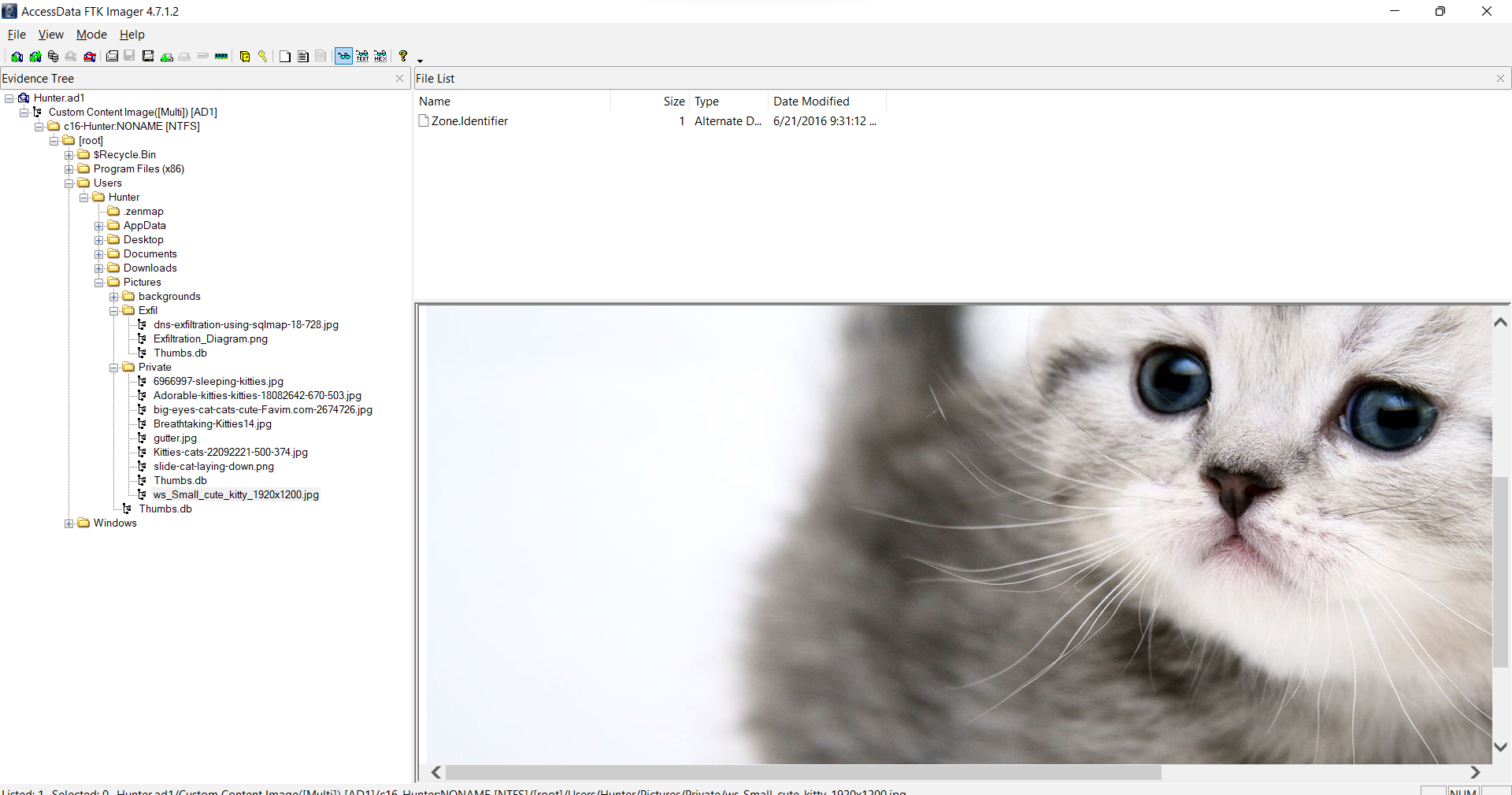Image resolution: width=1512 pixels, height=795 pixels.
Task: Click the Verify Drive/Image icon
Action: (202, 56)
